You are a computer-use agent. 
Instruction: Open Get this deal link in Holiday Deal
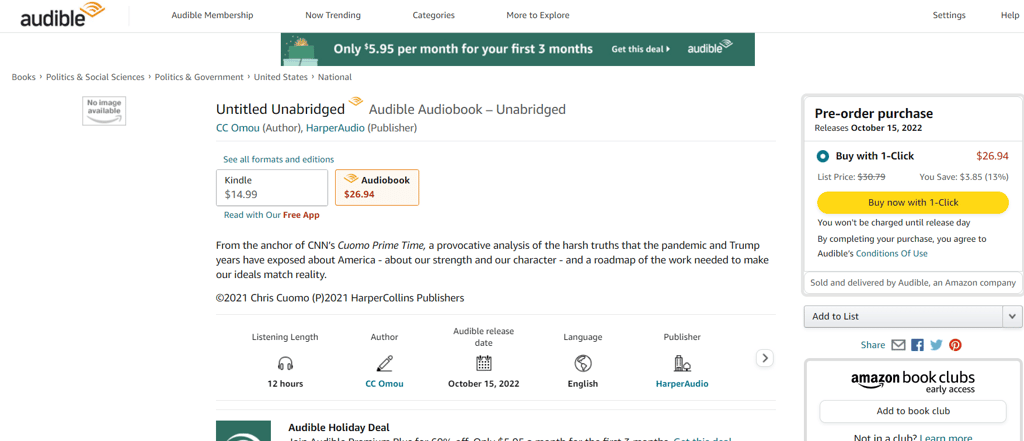tap(703, 438)
